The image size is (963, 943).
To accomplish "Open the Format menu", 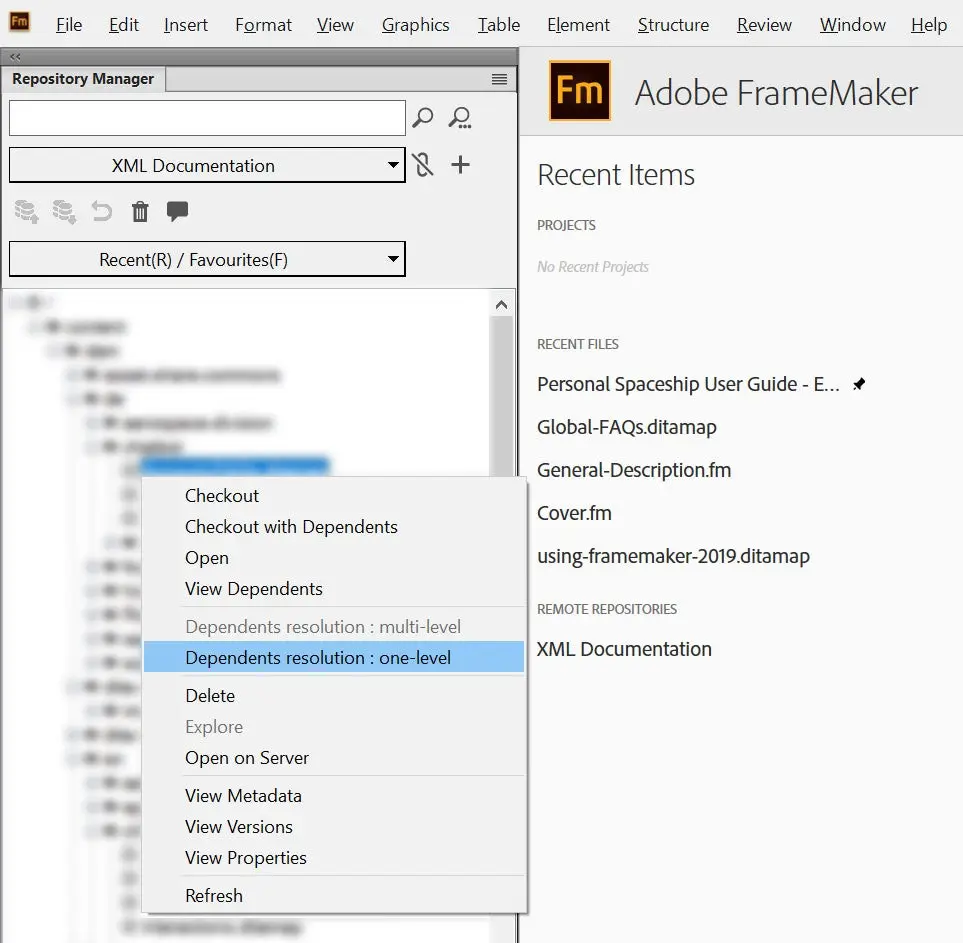I will 262,25.
